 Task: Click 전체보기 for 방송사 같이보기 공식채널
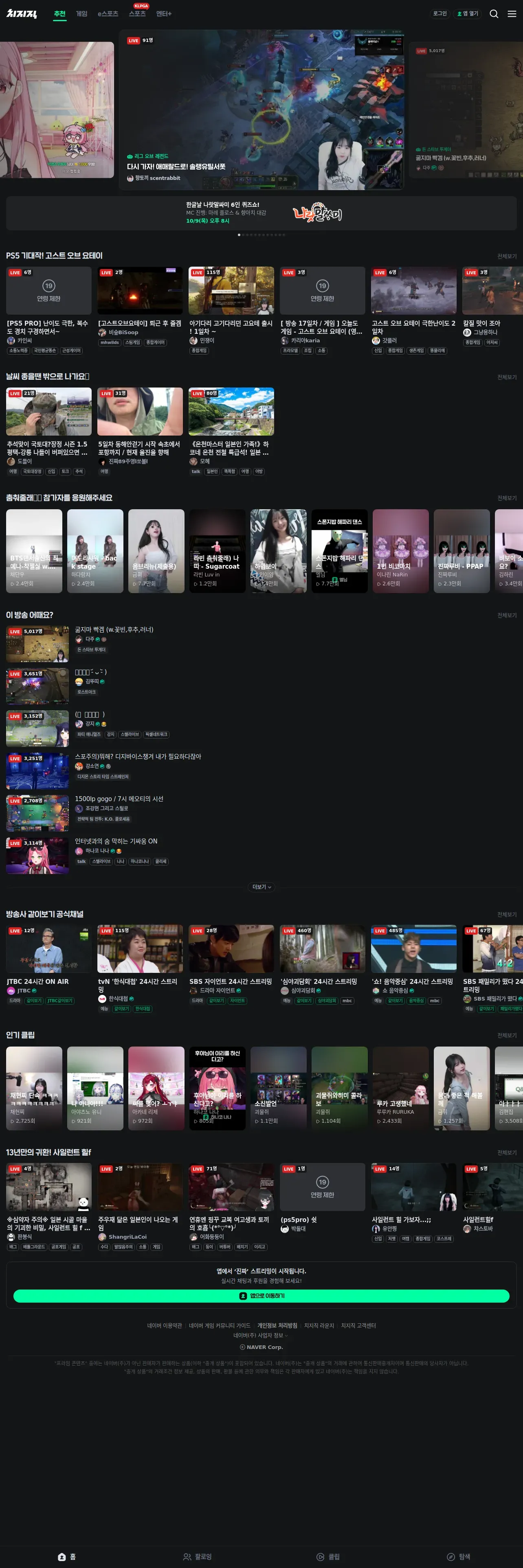(x=507, y=914)
